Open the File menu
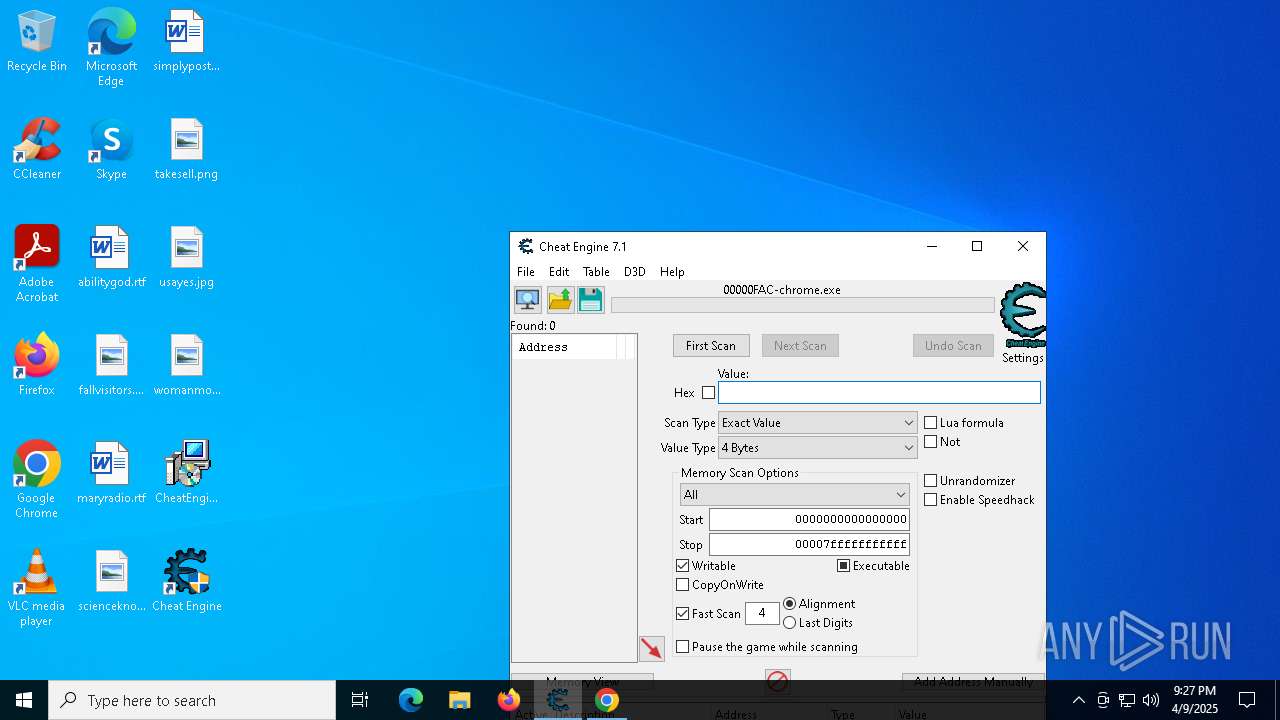1280x720 pixels. coord(526,272)
